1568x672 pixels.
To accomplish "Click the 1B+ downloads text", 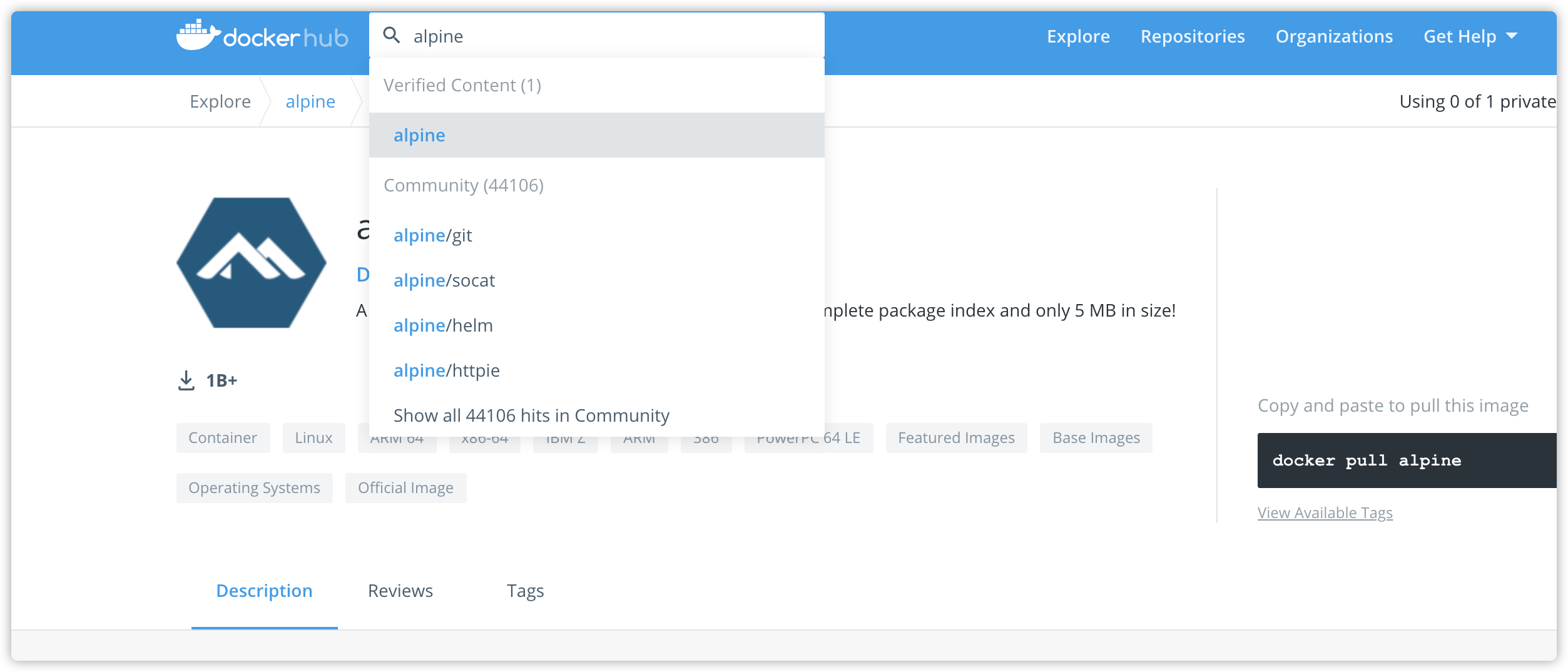I will pos(221,380).
